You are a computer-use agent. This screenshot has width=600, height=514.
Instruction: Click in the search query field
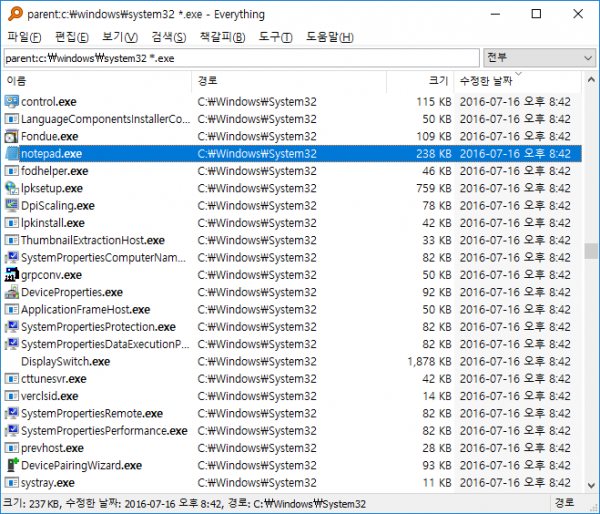click(x=241, y=58)
